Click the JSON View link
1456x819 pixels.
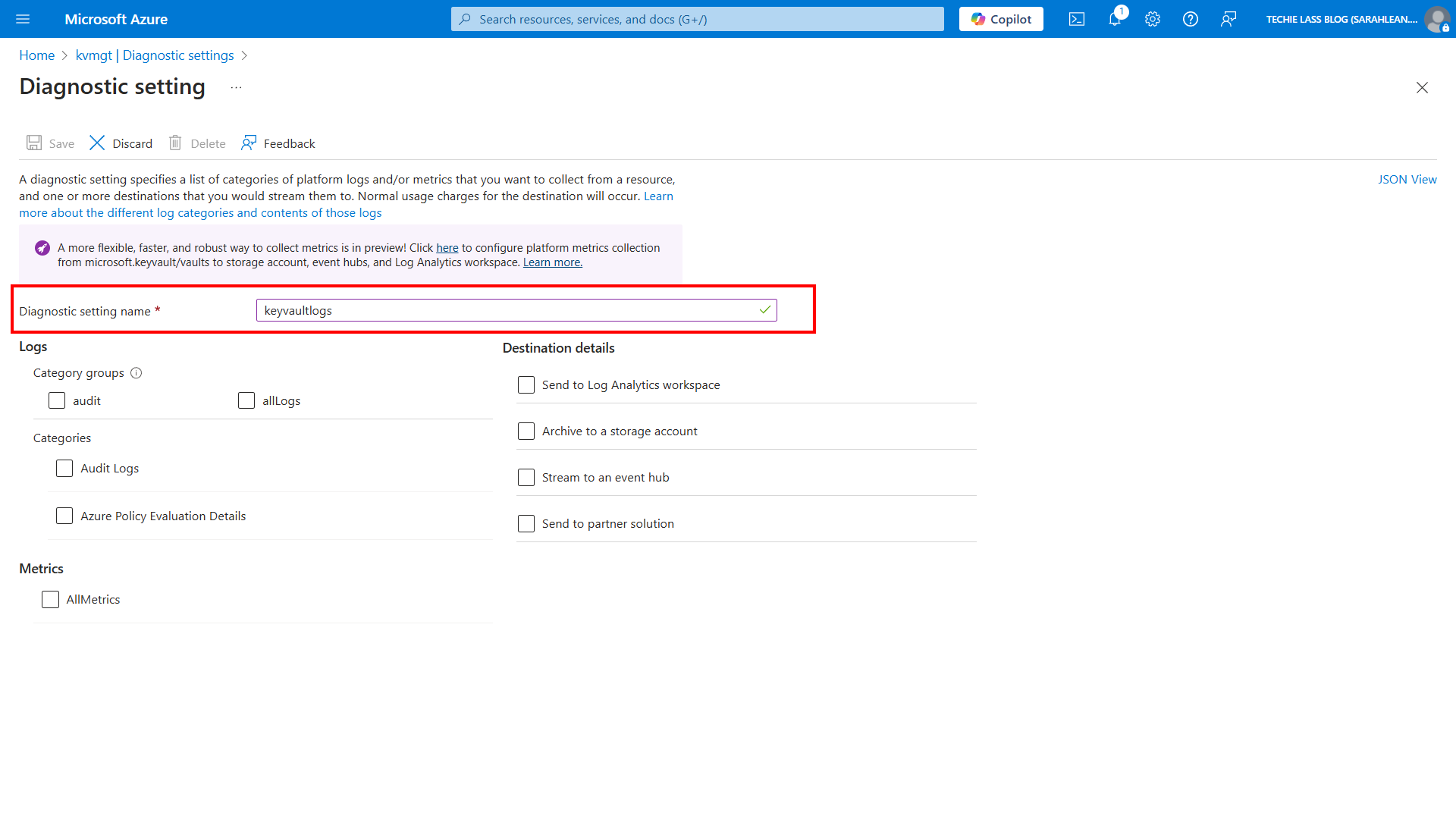[1407, 179]
